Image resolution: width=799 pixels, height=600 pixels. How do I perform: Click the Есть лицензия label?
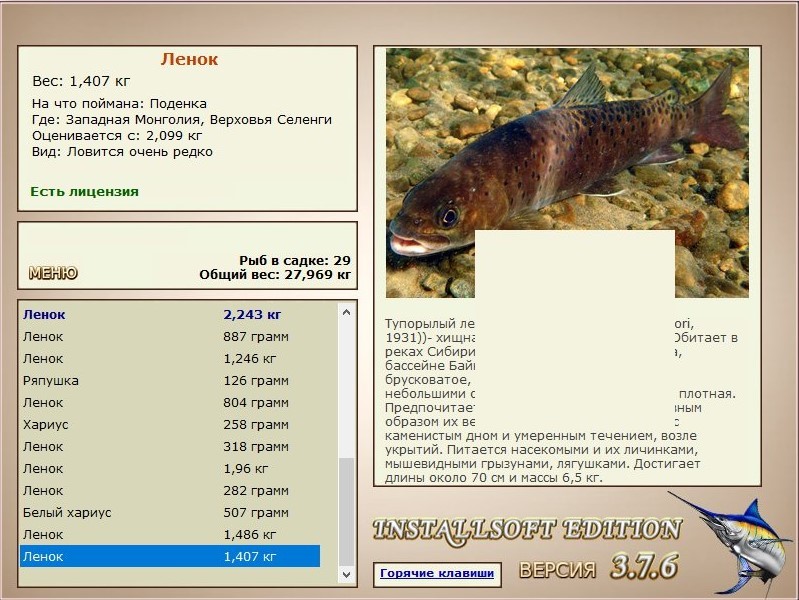85,192
